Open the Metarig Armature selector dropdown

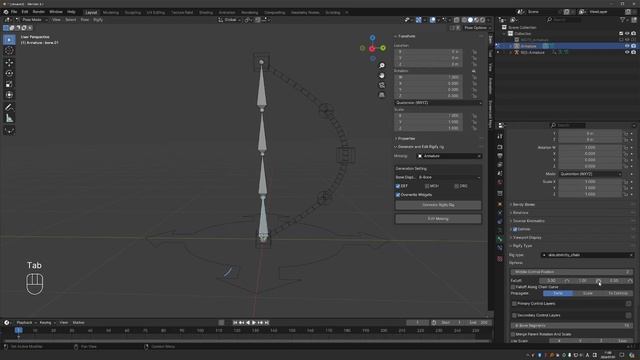[449, 156]
